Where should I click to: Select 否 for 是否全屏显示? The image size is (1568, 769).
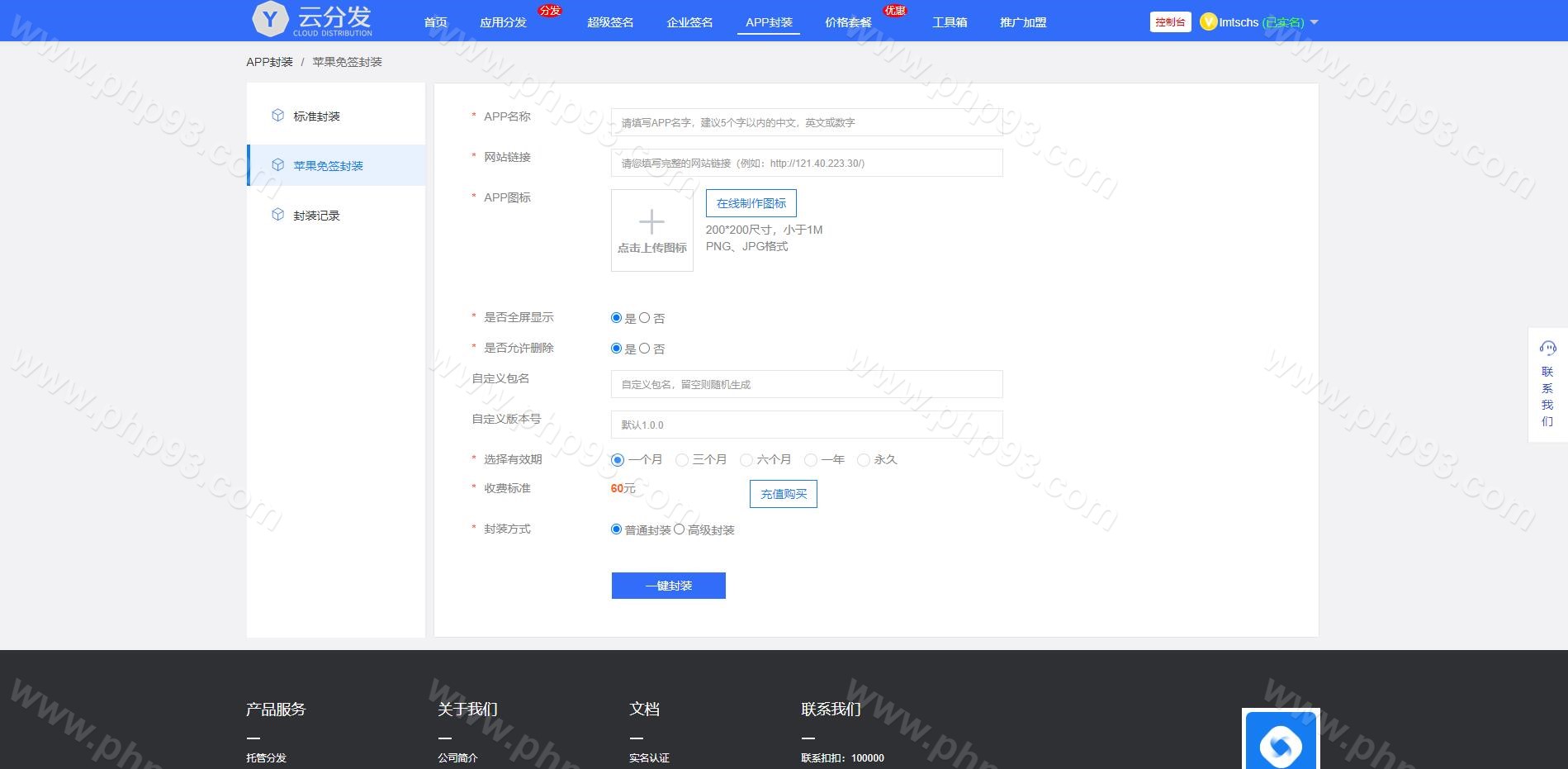645,318
